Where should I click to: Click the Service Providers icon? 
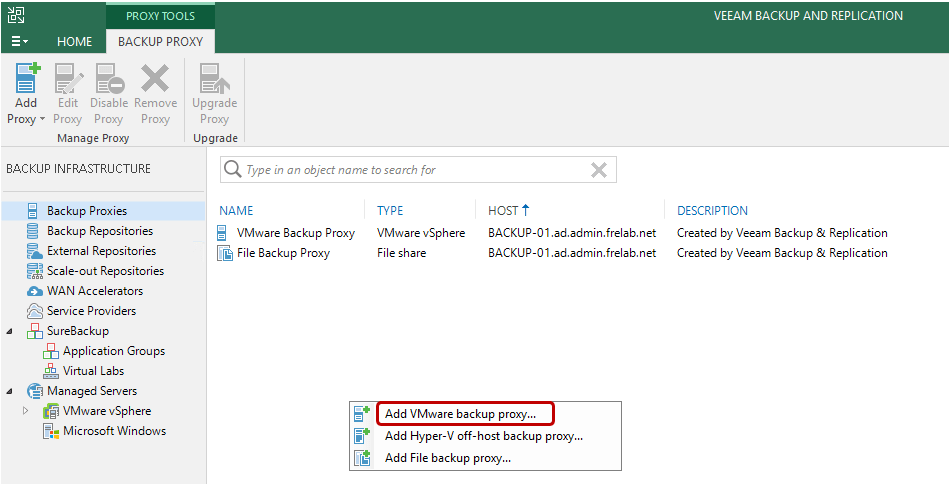[35, 311]
